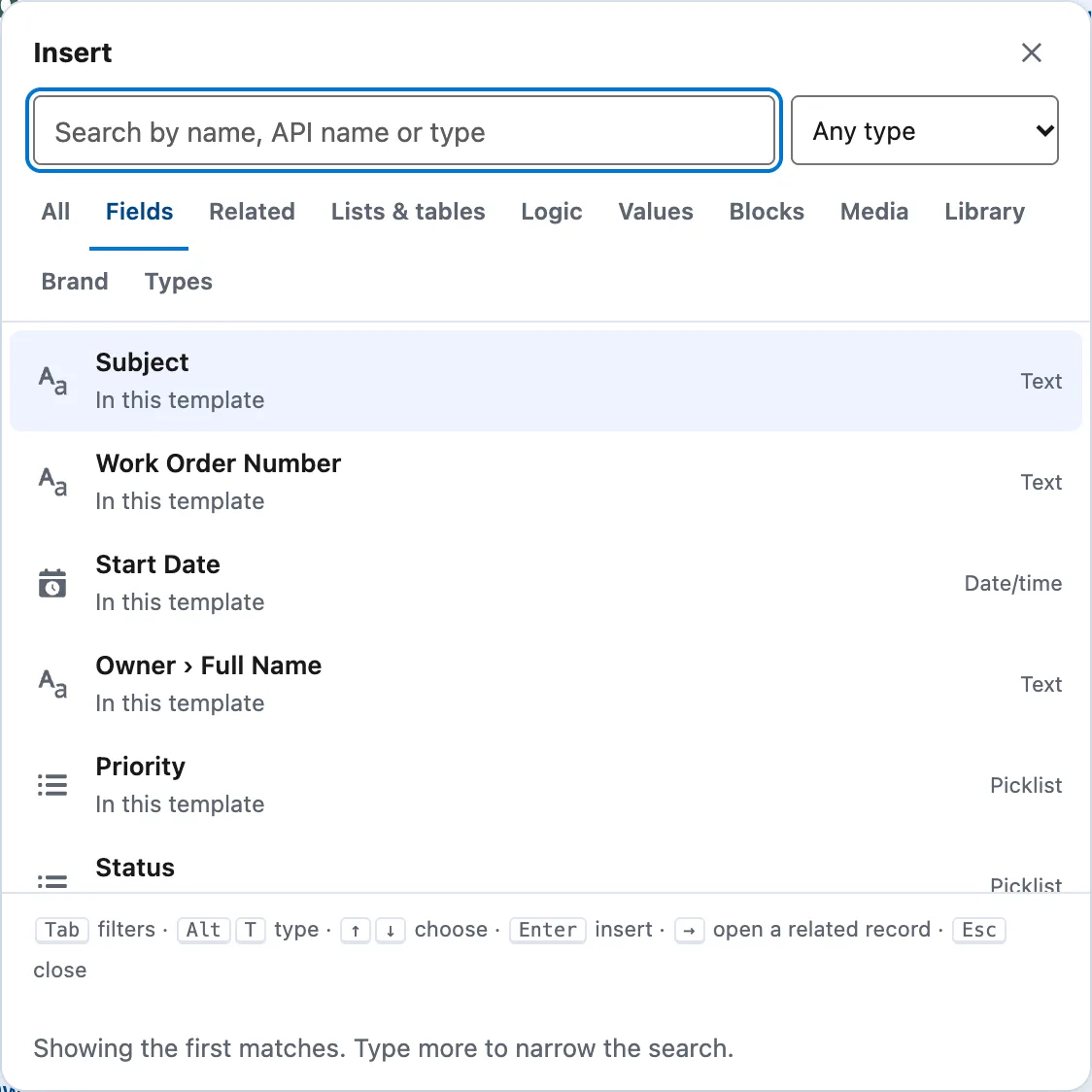Click the Enter key hint
The width and height of the screenshot is (1092, 1092).
[548, 930]
